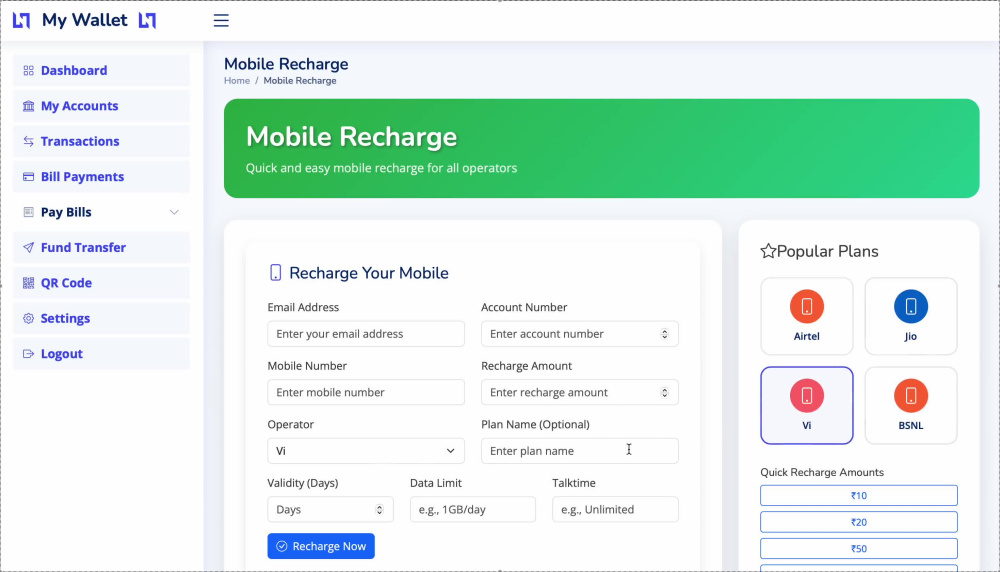Toggle the hamburger sidebar menu icon

221,20
